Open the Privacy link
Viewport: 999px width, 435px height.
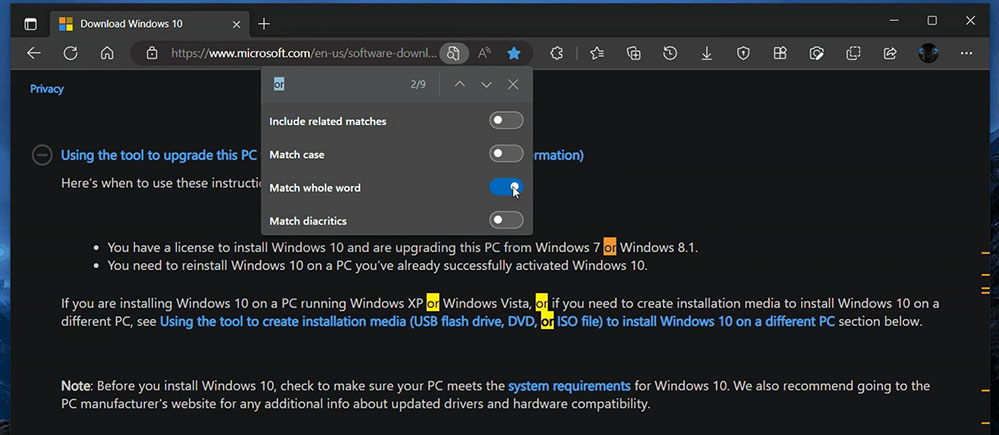pyautogui.click(x=47, y=89)
